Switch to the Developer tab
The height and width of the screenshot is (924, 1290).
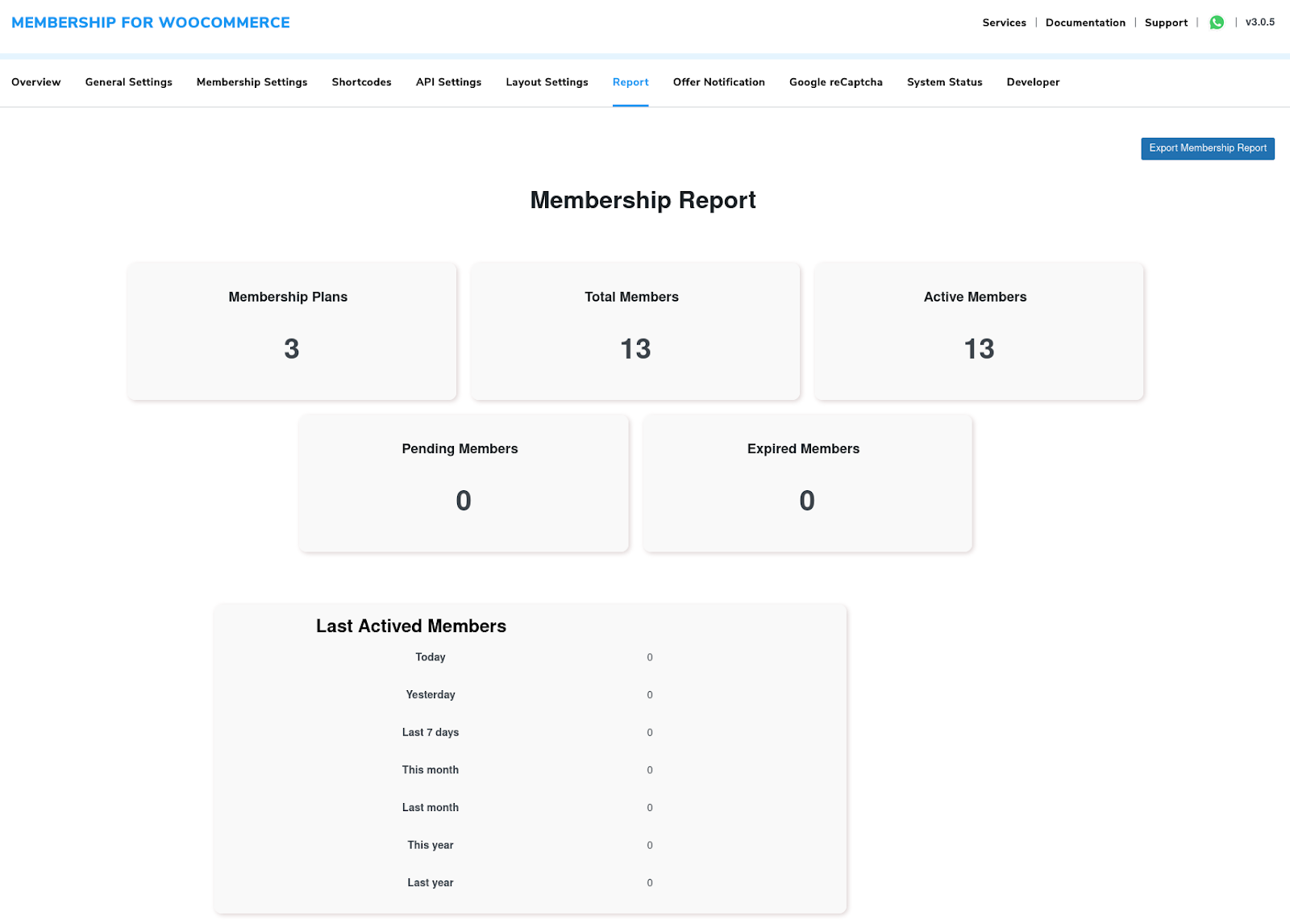point(1033,81)
